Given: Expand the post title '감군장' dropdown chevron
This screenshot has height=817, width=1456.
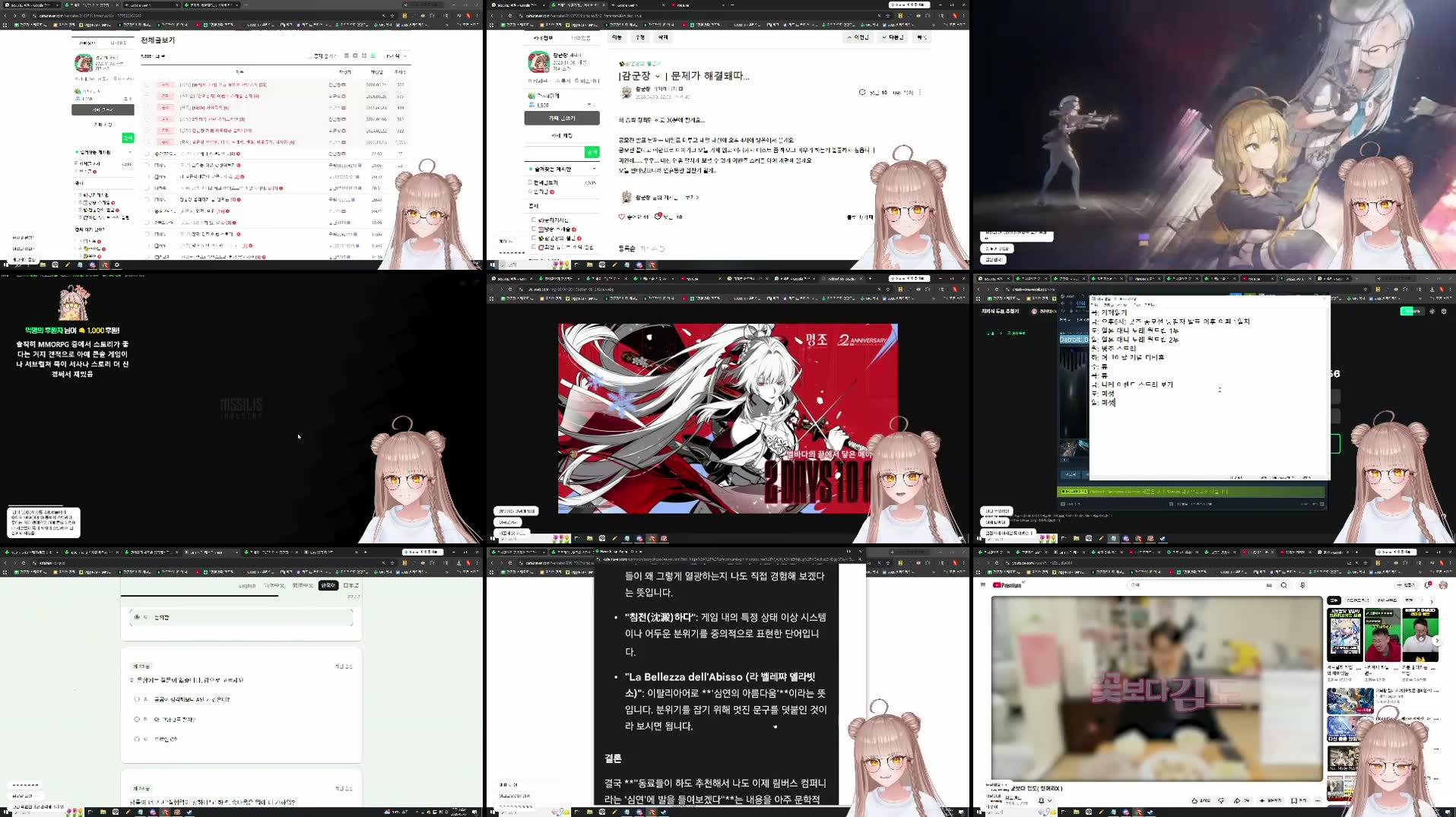Looking at the screenshot, I should point(658,77).
